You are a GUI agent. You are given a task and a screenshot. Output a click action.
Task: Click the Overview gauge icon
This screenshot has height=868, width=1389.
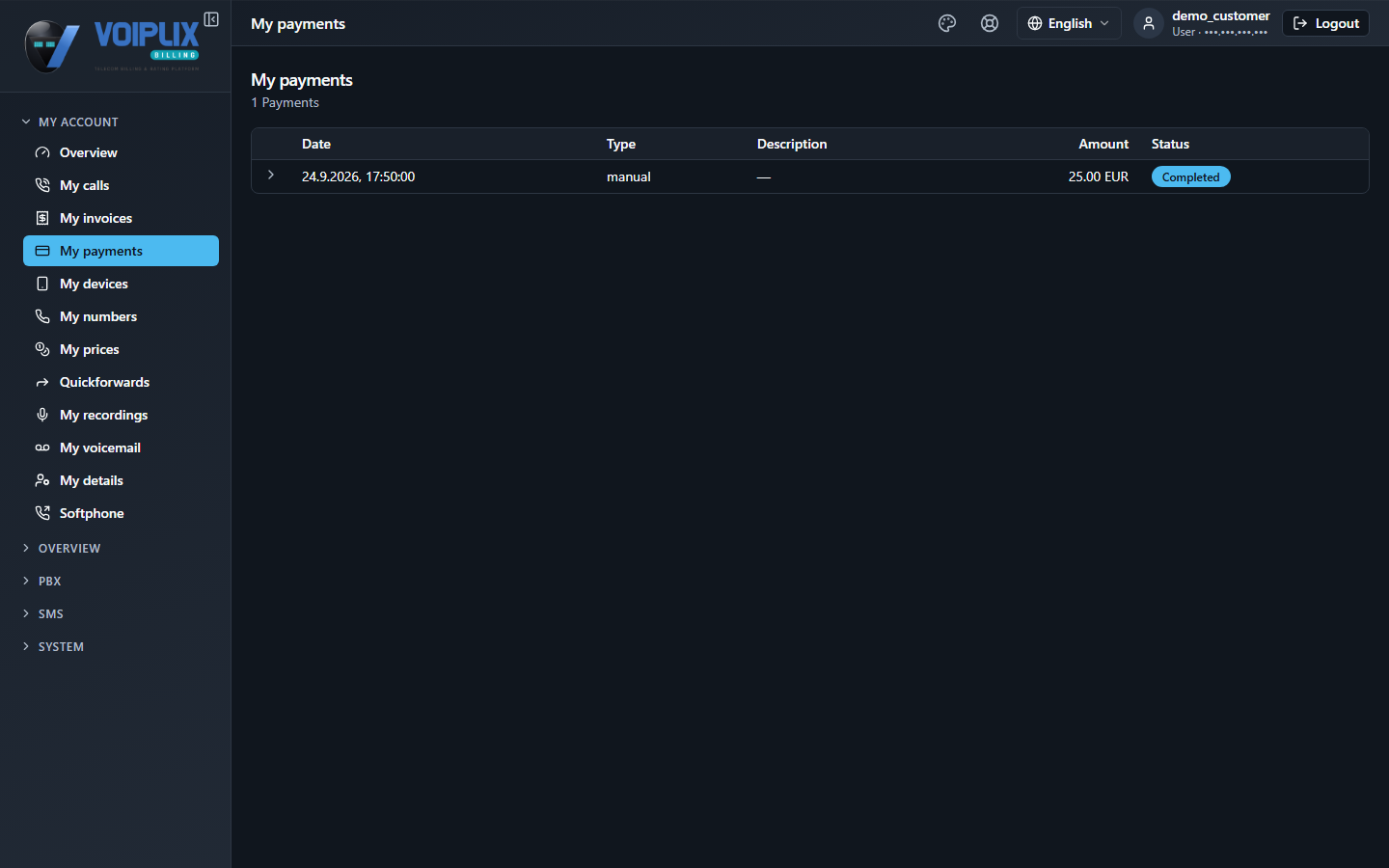(x=42, y=152)
